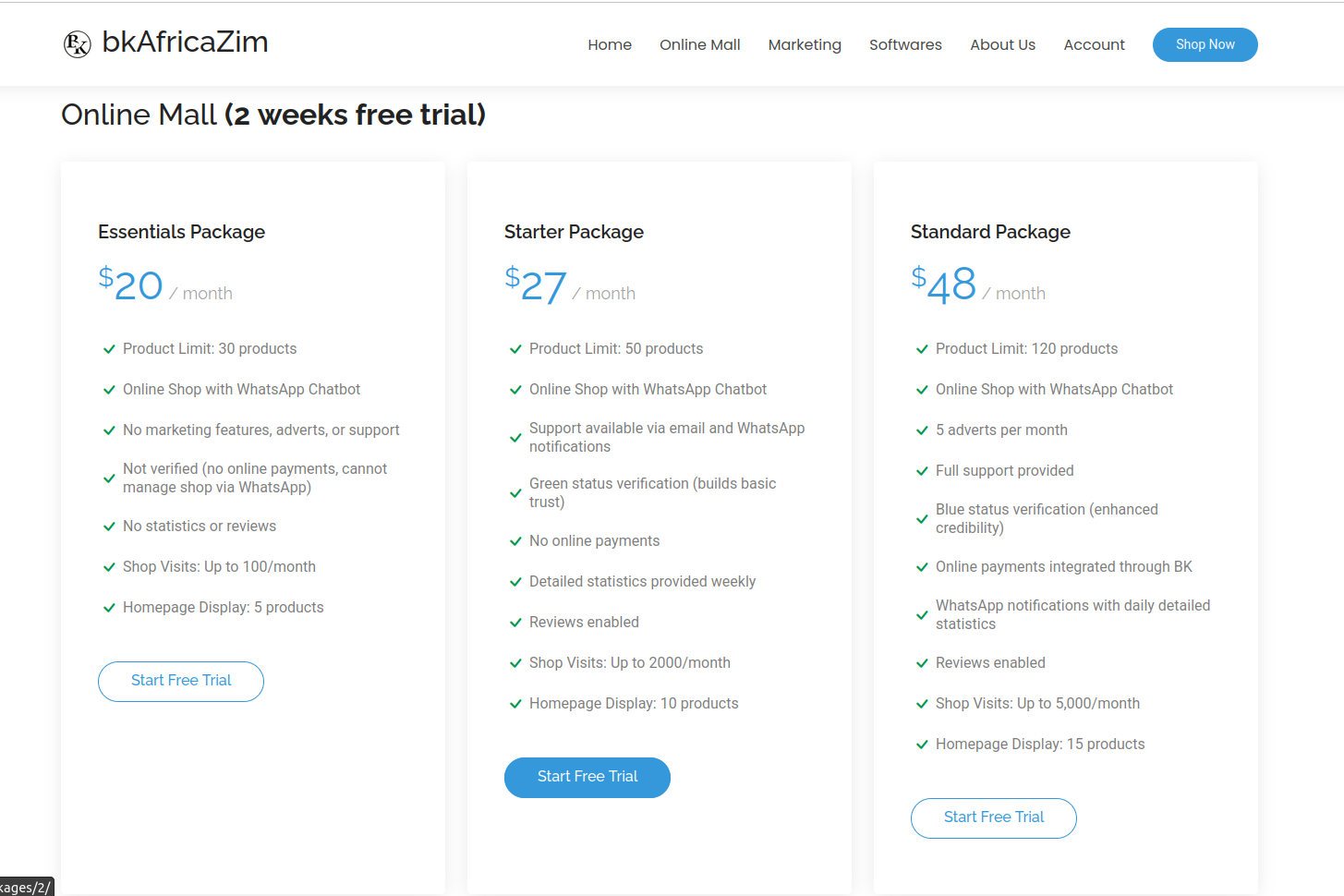Select Softwares from the top navigation
Viewport: 1344px width, 896px height.
905,44
